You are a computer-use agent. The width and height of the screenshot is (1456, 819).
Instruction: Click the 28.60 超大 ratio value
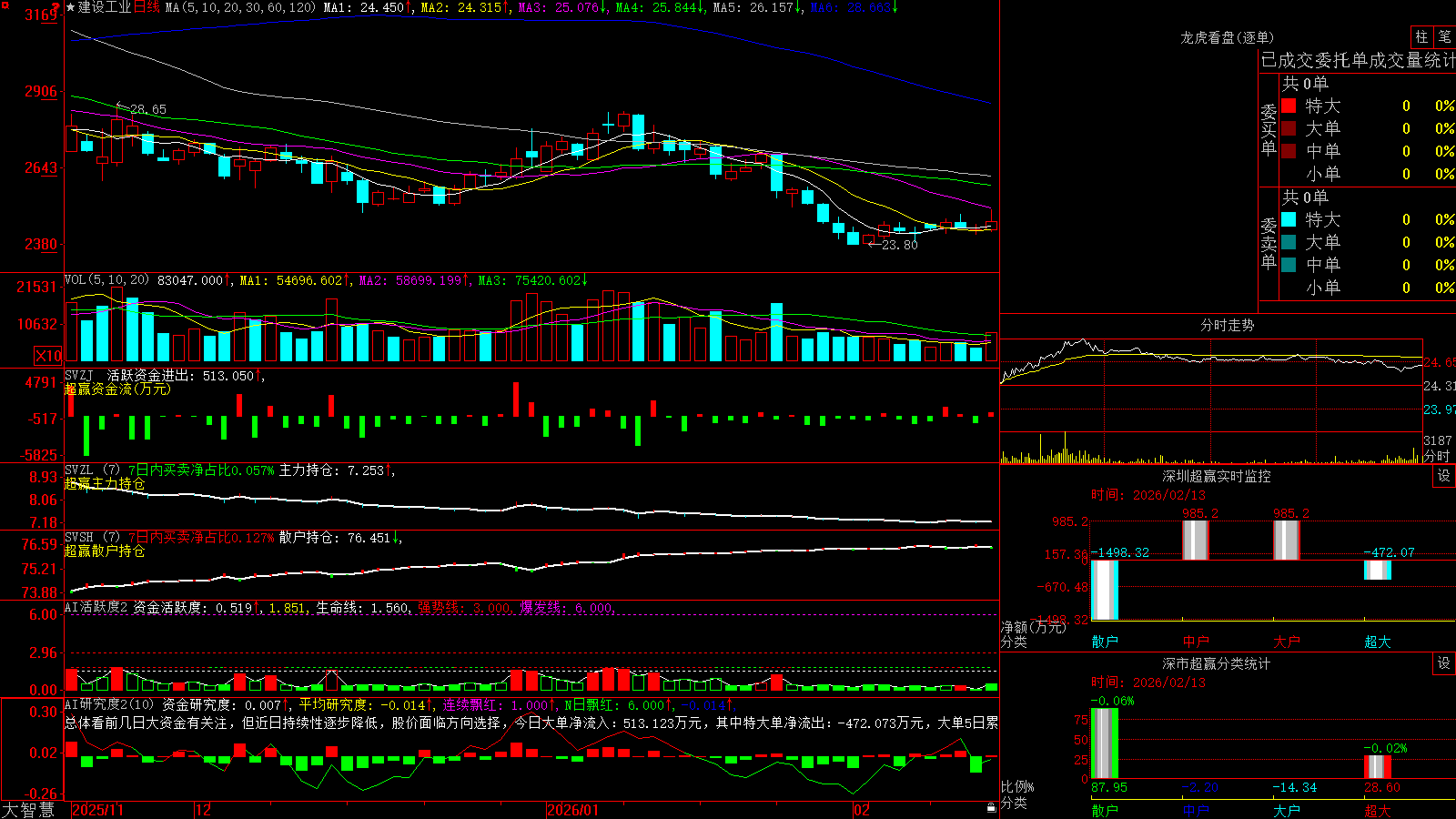tap(1382, 787)
